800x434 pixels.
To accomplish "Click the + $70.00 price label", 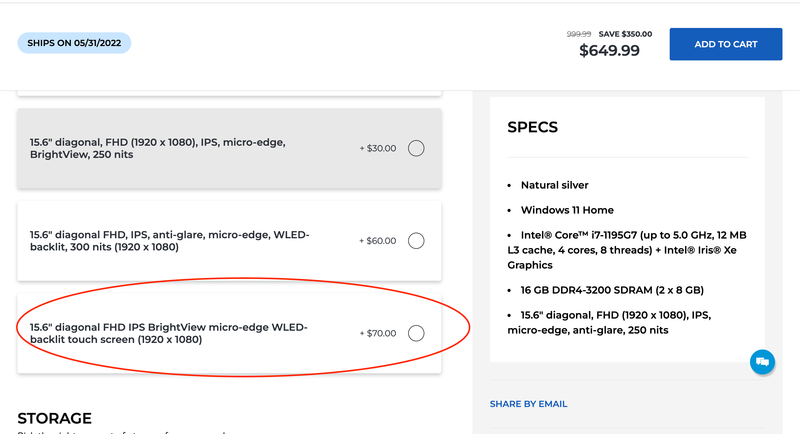I will (x=378, y=334).
